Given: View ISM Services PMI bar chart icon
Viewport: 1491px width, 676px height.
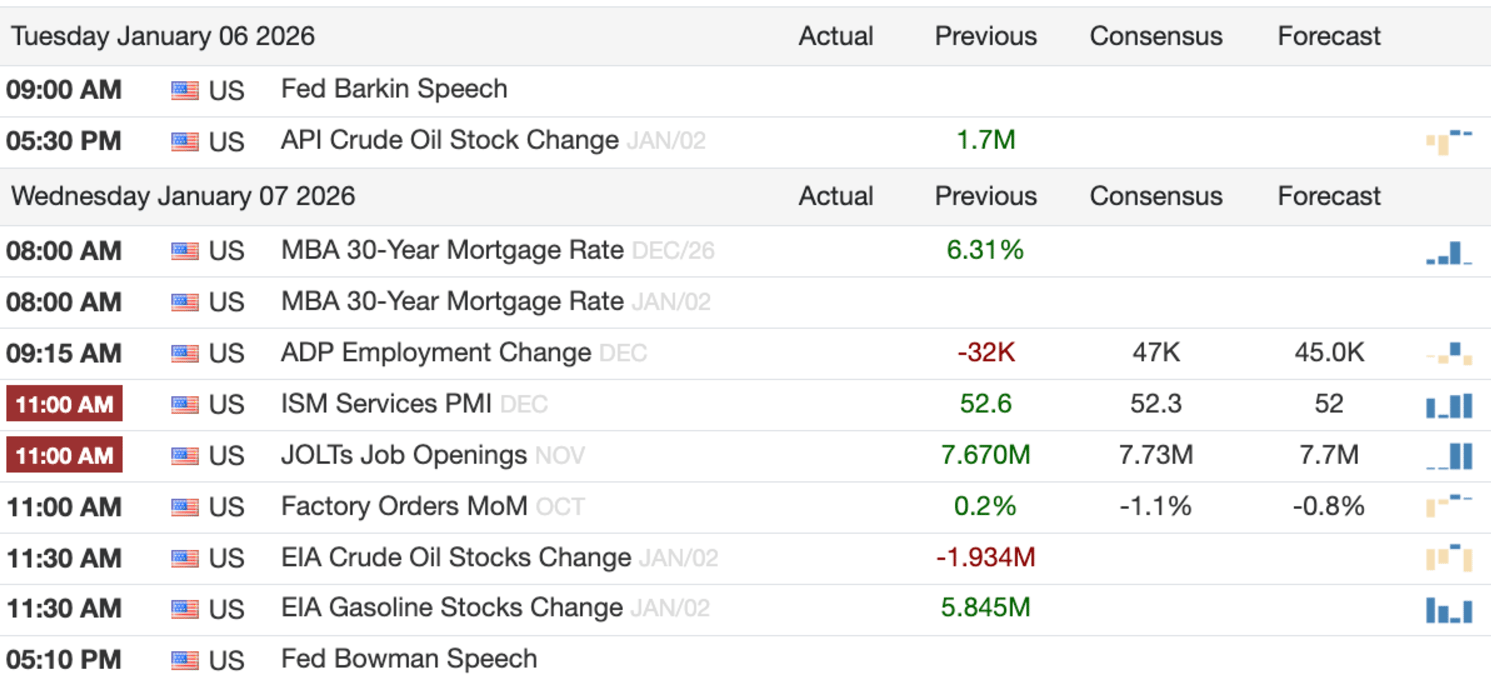Looking at the screenshot, I should [x=1448, y=405].
